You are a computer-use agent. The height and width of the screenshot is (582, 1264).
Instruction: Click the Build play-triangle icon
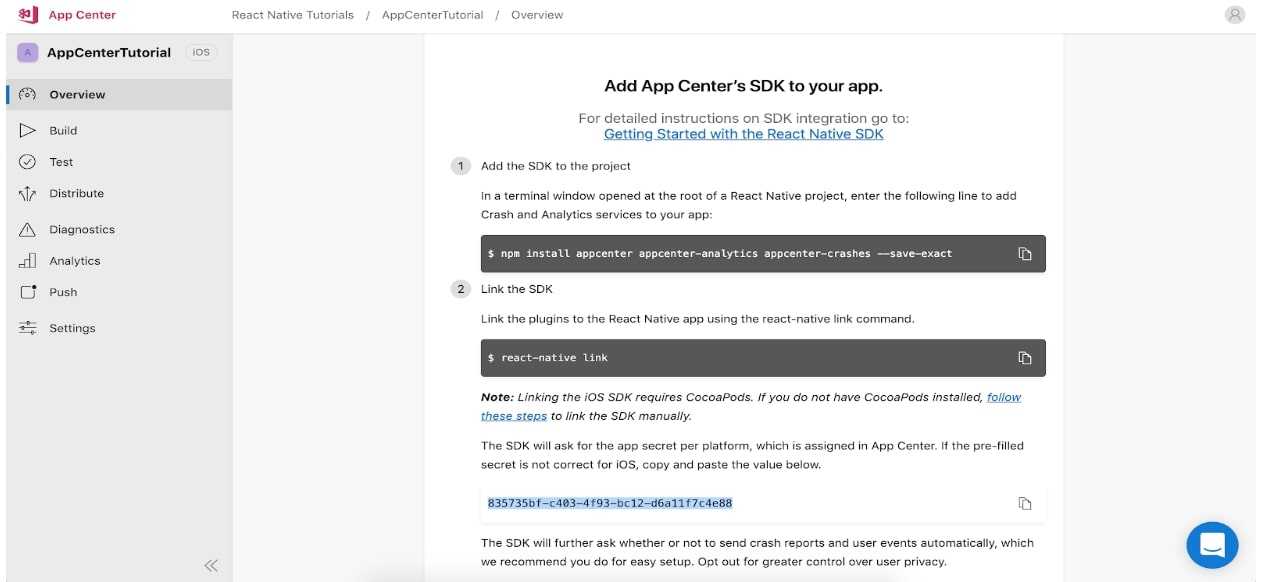click(28, 130)
